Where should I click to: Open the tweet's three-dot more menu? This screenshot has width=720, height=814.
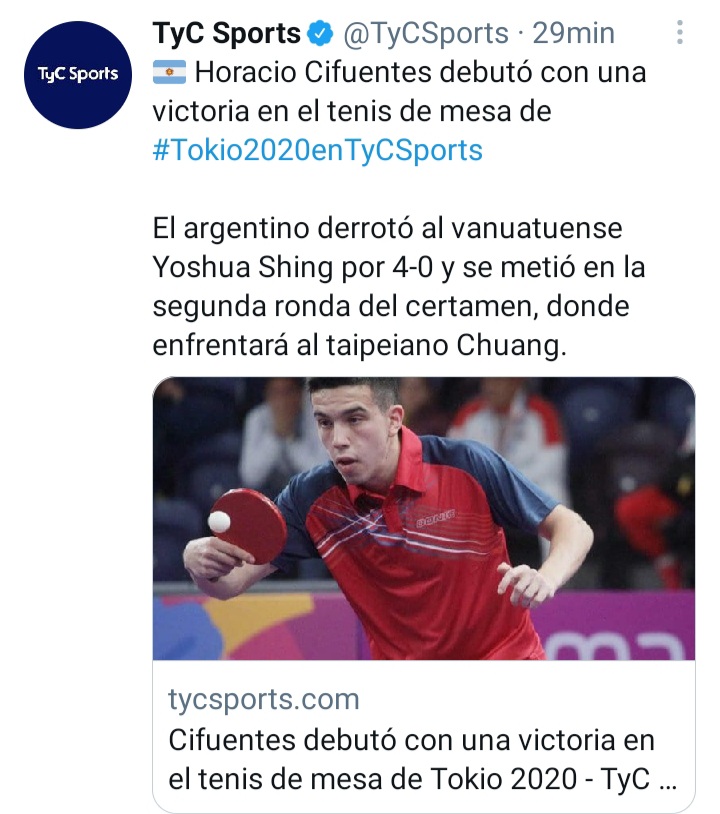(680, 33)
